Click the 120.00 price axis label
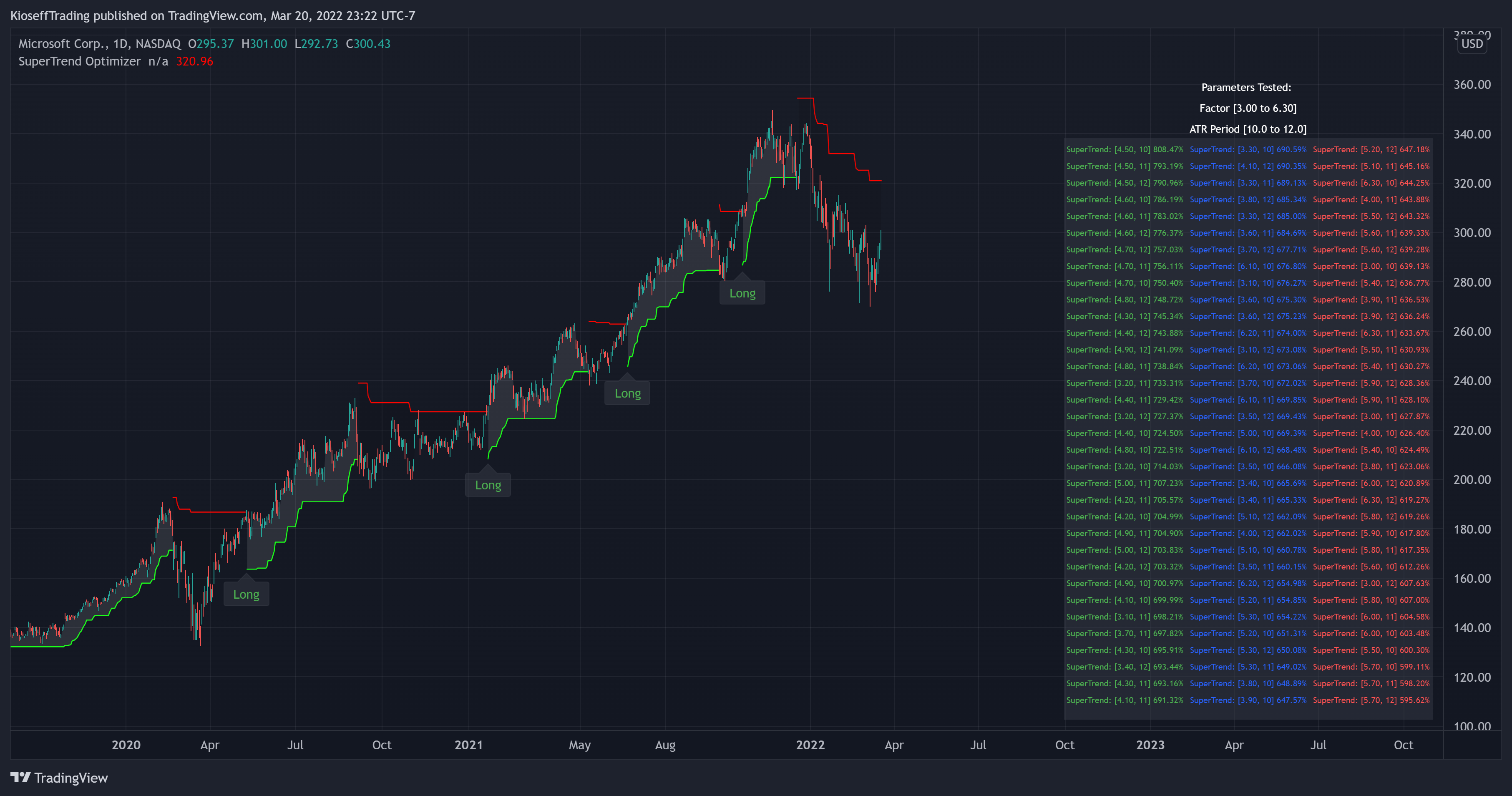This screenshot has width=1512, height=796. [x=1472, y=677]
